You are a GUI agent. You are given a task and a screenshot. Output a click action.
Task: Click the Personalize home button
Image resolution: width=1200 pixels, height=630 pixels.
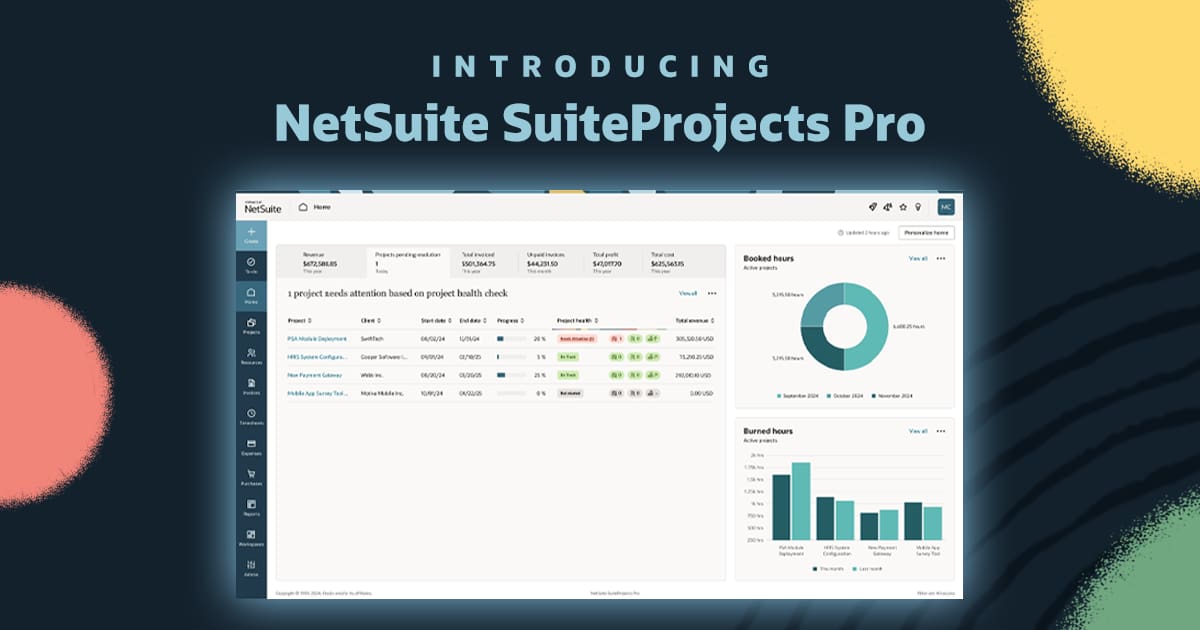(926, 233)
